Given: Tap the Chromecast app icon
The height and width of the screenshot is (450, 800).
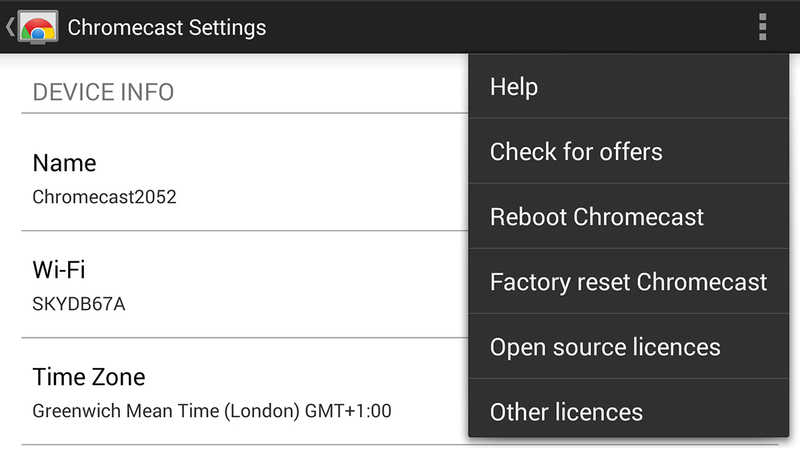Looking at the screenshot, I should 38,27.
